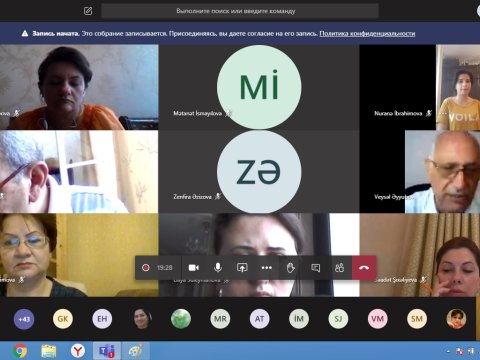Image resolution: width=480 pixels, height=360 pixels.
Task: Click the ZƏ initials circle of Zemfira Əzizova
Action: click(x=259, y=172)
